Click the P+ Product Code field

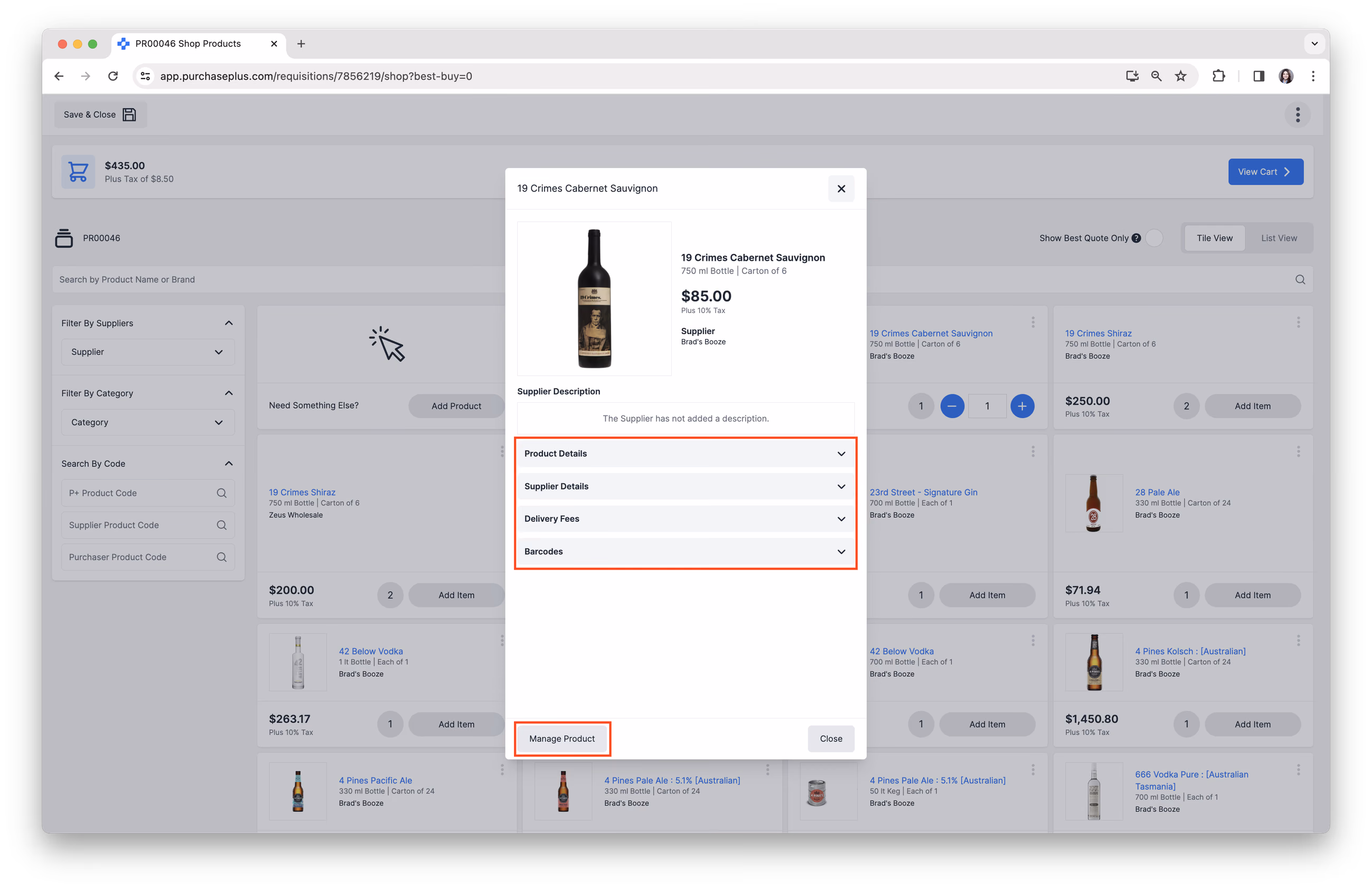148,493
